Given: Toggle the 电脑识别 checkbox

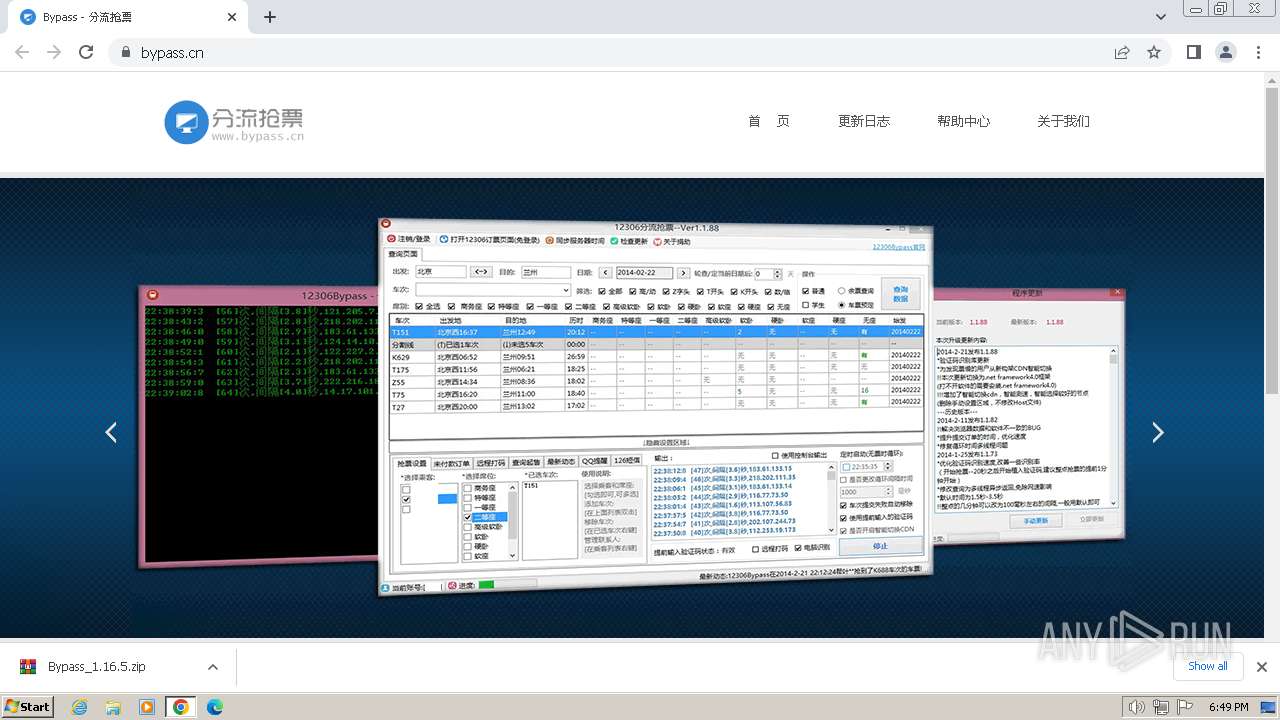Looking at the screenshot, I should pyautogui.click(x=797, y=548).
